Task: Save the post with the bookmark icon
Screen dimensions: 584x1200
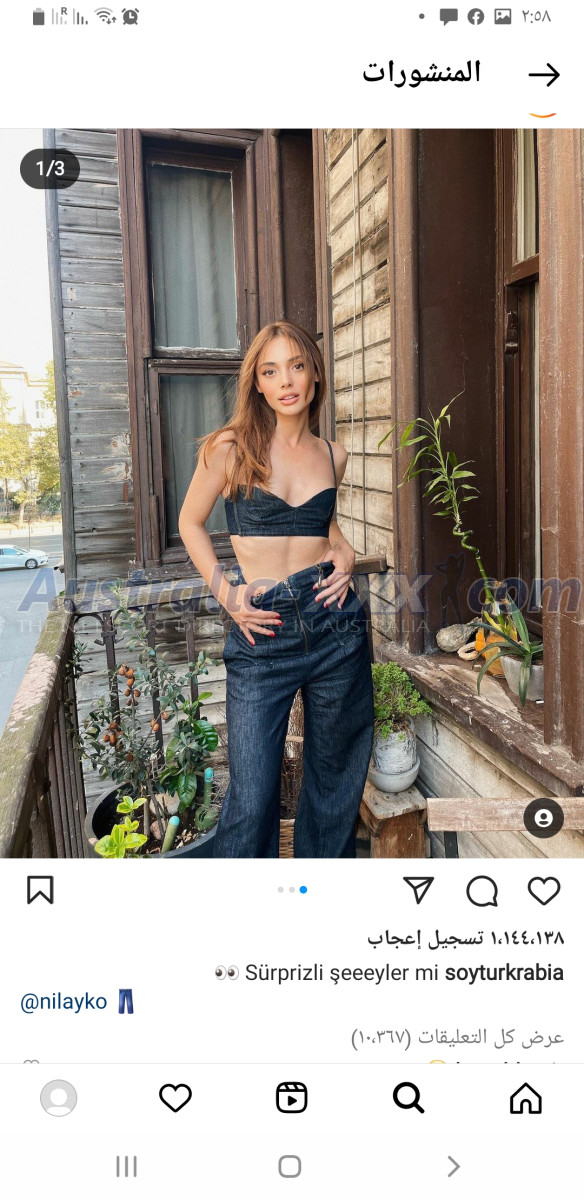Action: [x=40, y=890]
